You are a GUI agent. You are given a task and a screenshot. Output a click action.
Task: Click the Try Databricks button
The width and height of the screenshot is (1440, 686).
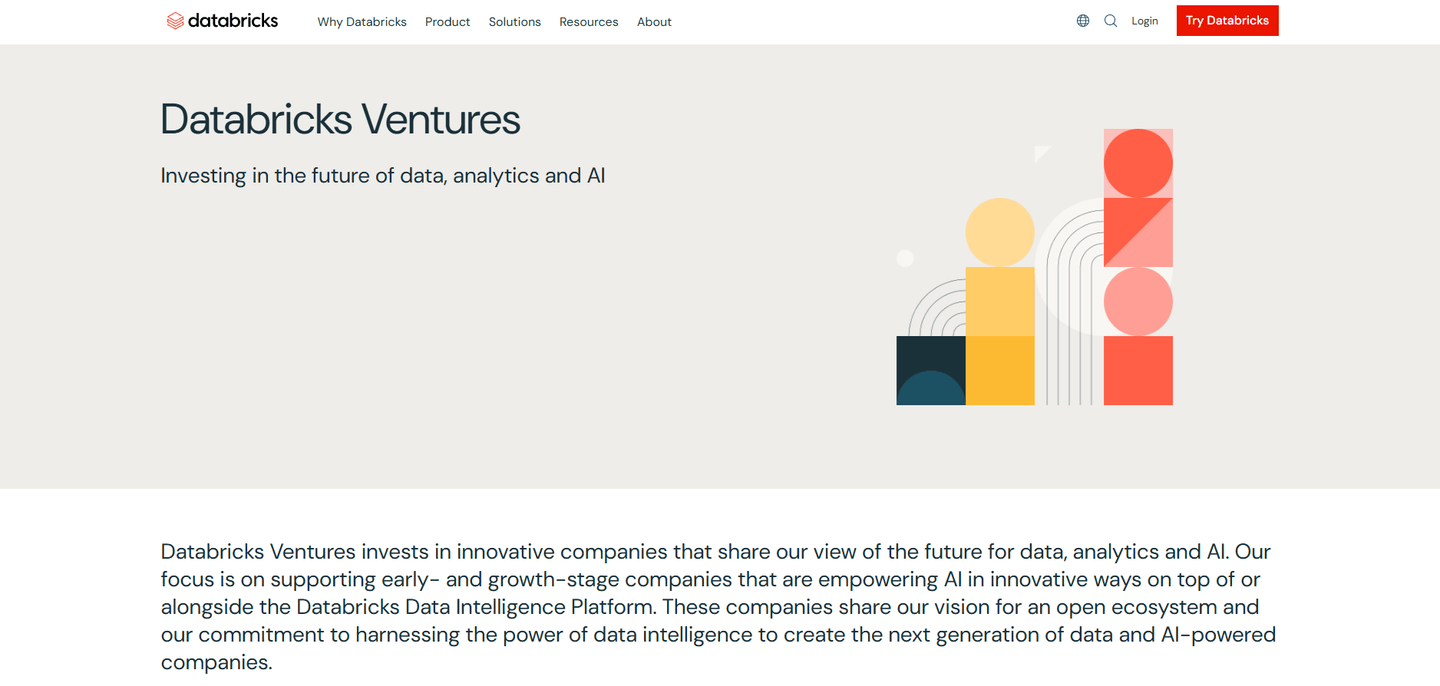click(x=1227, y=20)
